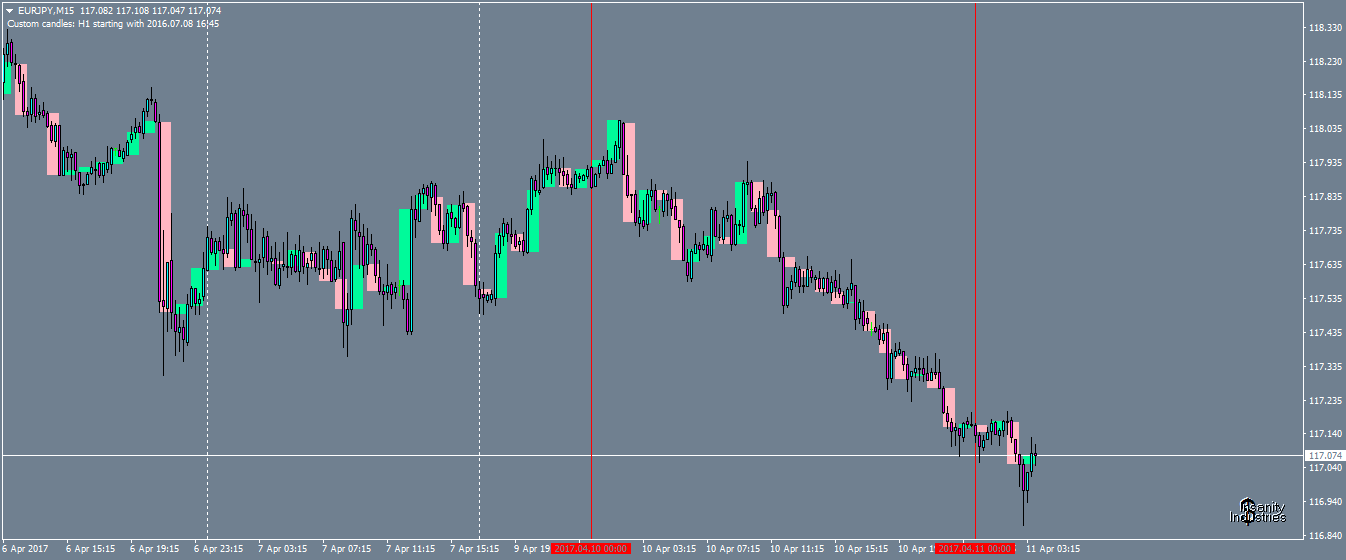This screenshot has width=1346, height=560.
Task: Click the current price label 117.074 on axis
Action: [x=1325, y=455]
